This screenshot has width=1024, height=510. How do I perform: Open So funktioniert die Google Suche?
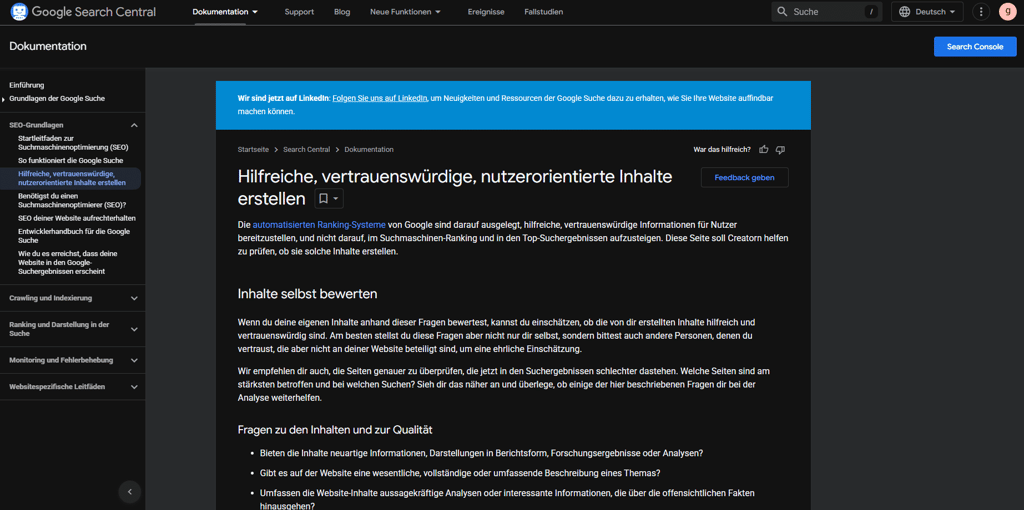point(71,160)
